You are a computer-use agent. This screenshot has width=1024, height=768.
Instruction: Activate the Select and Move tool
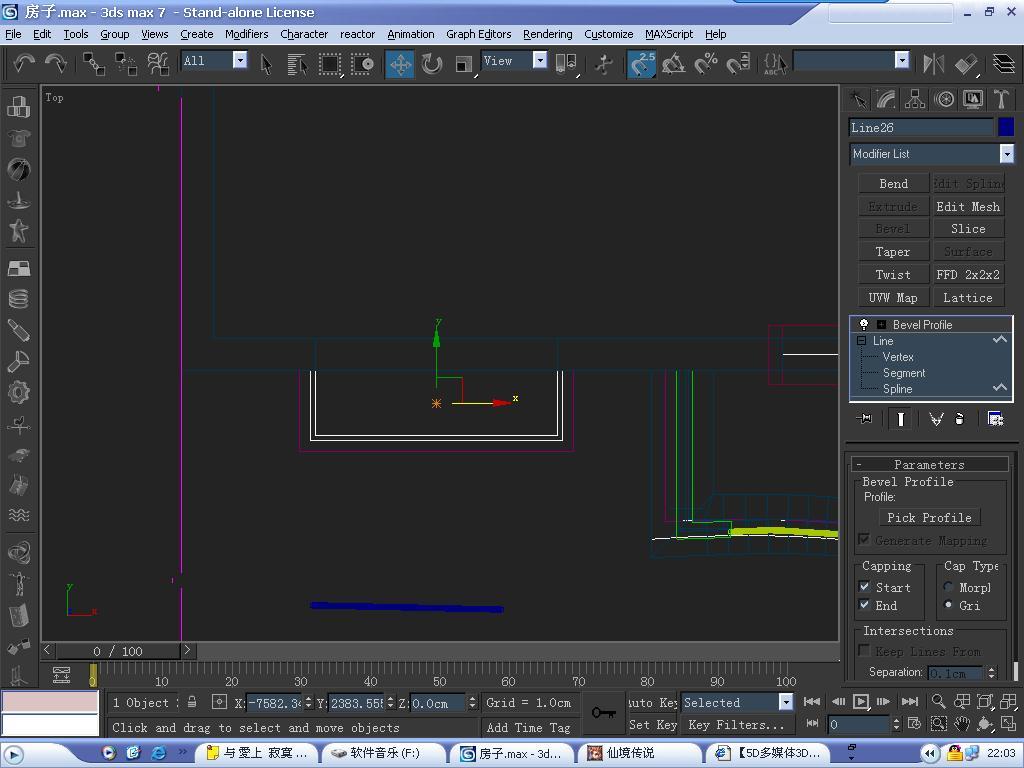(x=400, y=64)
